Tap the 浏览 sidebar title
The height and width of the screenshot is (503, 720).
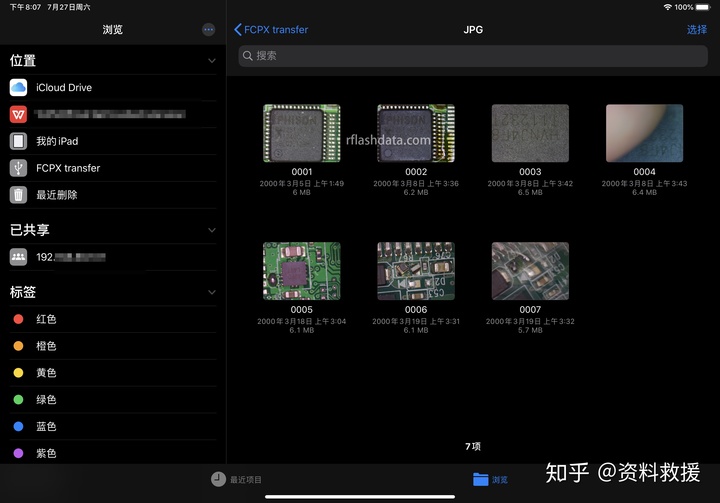coord(112,30)
